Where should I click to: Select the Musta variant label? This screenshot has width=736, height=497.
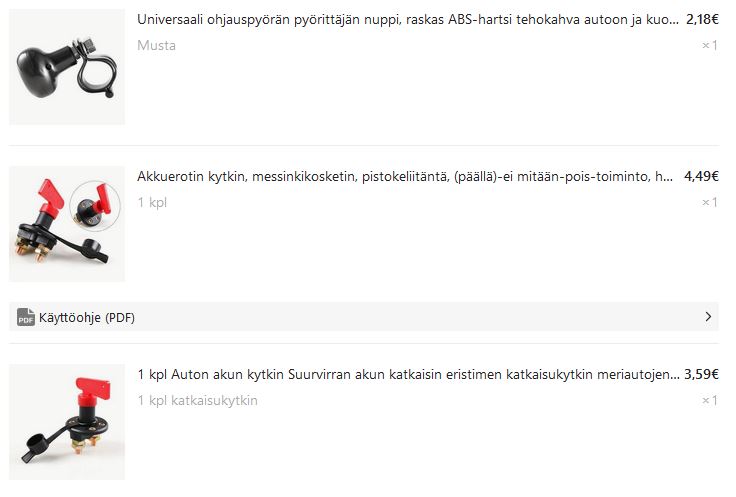tap(156, 46)
